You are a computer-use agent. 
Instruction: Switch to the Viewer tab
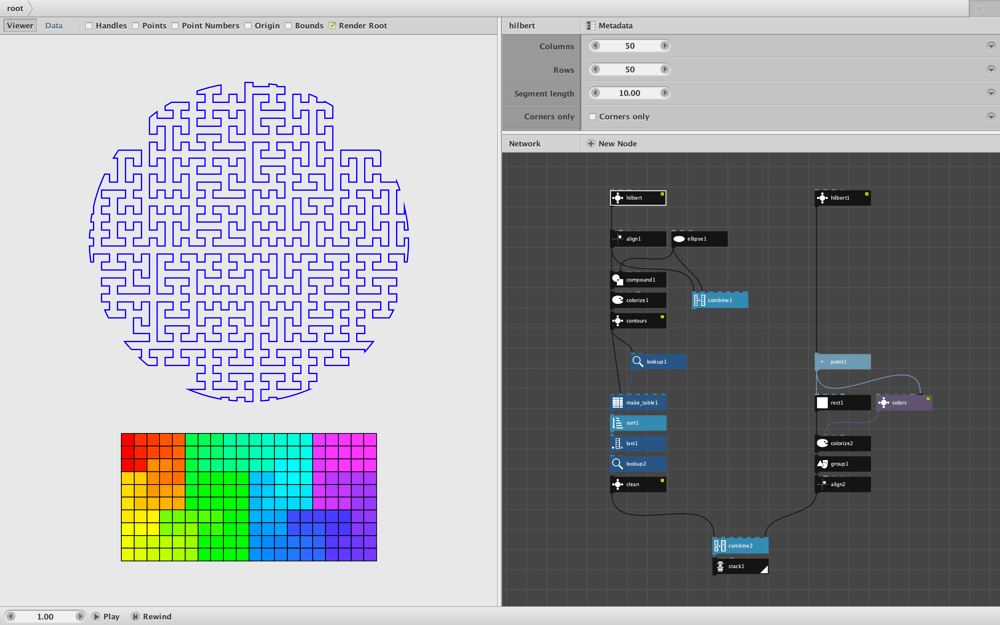(x=20, y=26)
